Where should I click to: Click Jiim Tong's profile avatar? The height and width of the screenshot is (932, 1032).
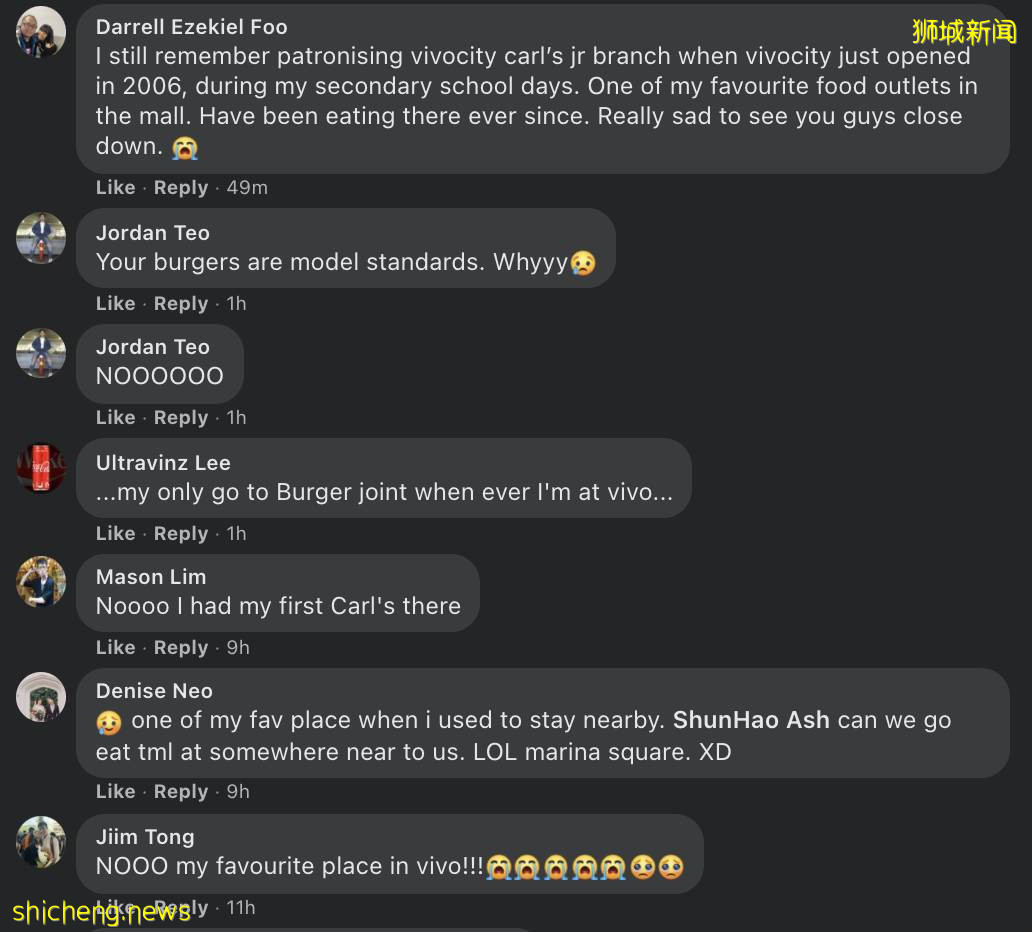click(x=41, y=842)
